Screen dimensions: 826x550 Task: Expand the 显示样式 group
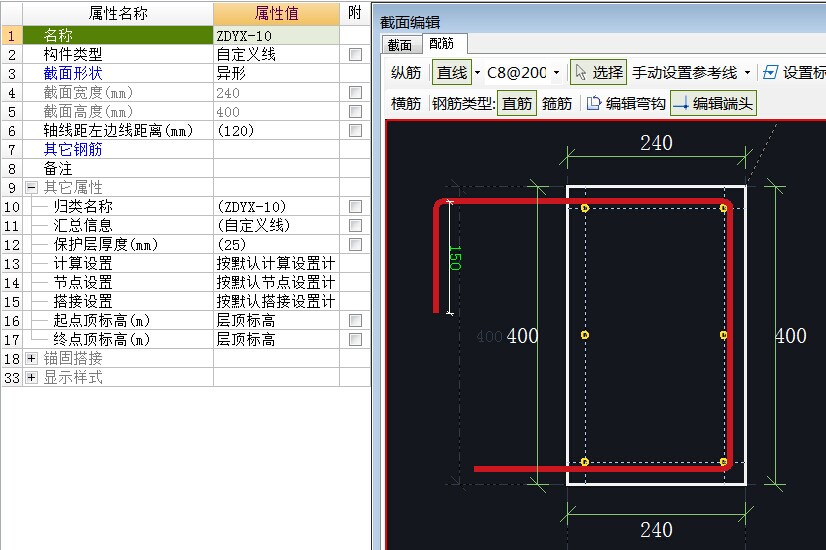point(32,377)
